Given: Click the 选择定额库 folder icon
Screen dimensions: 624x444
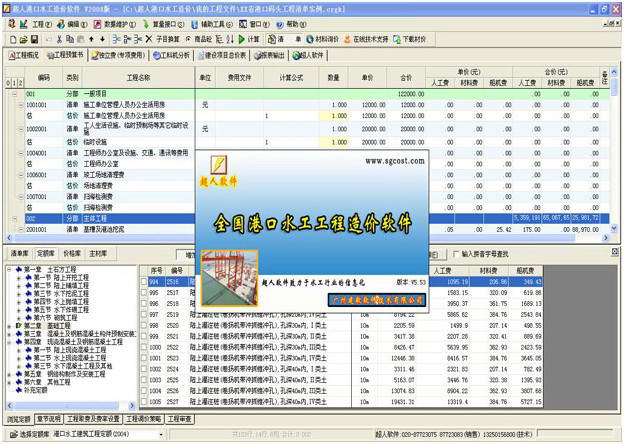Looking at the screenshot, I should coord(14,434).
